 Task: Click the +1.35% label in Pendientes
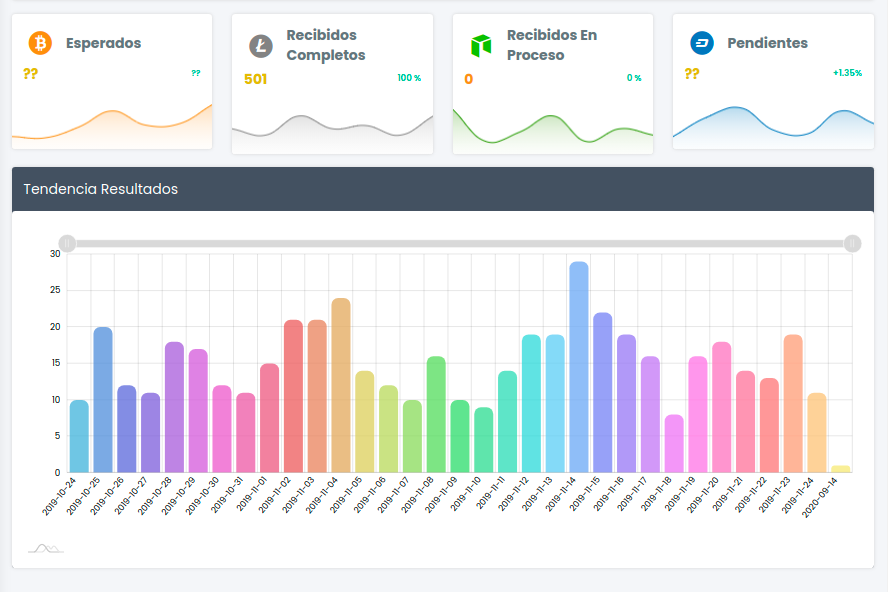coord(847,73)
